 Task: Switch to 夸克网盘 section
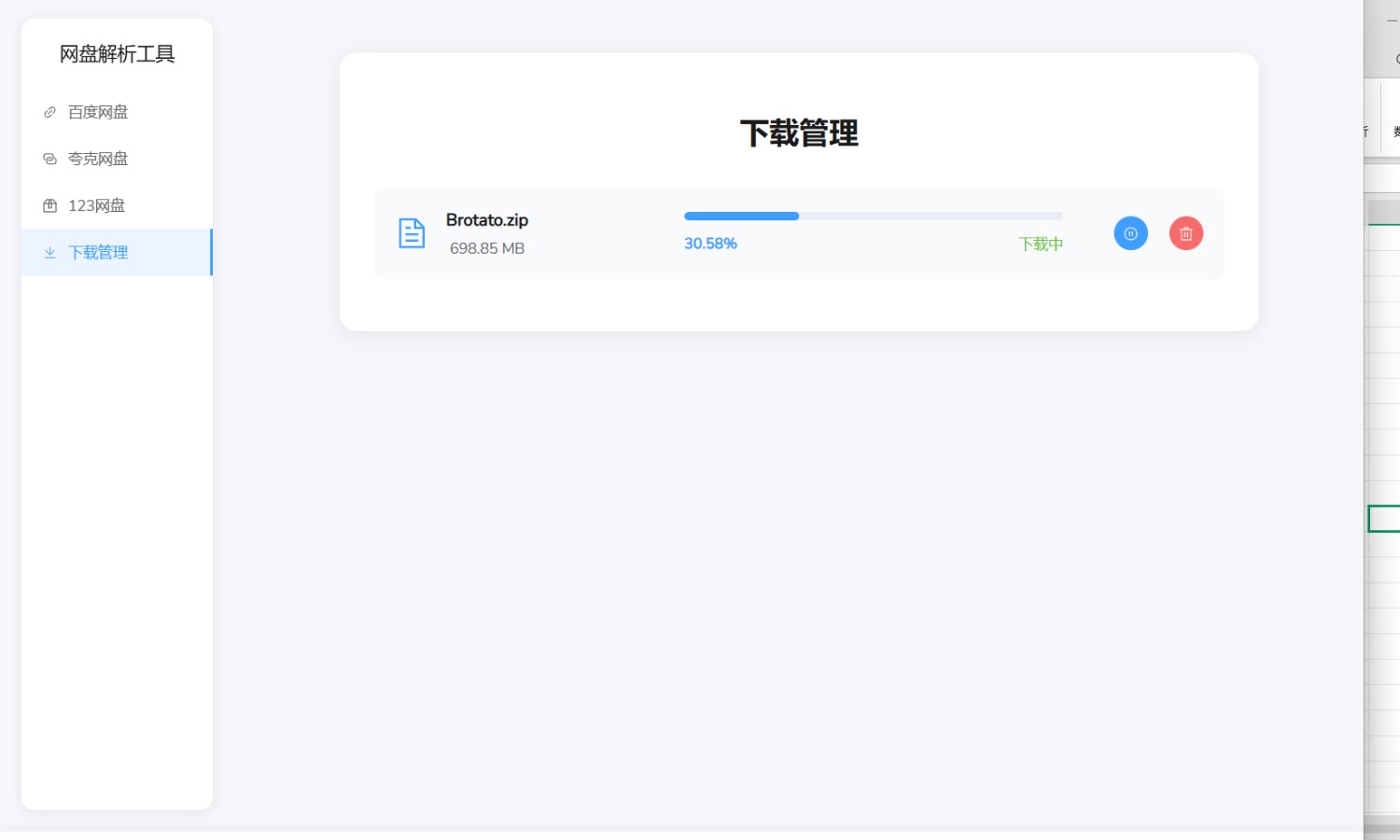pos(98,159)
